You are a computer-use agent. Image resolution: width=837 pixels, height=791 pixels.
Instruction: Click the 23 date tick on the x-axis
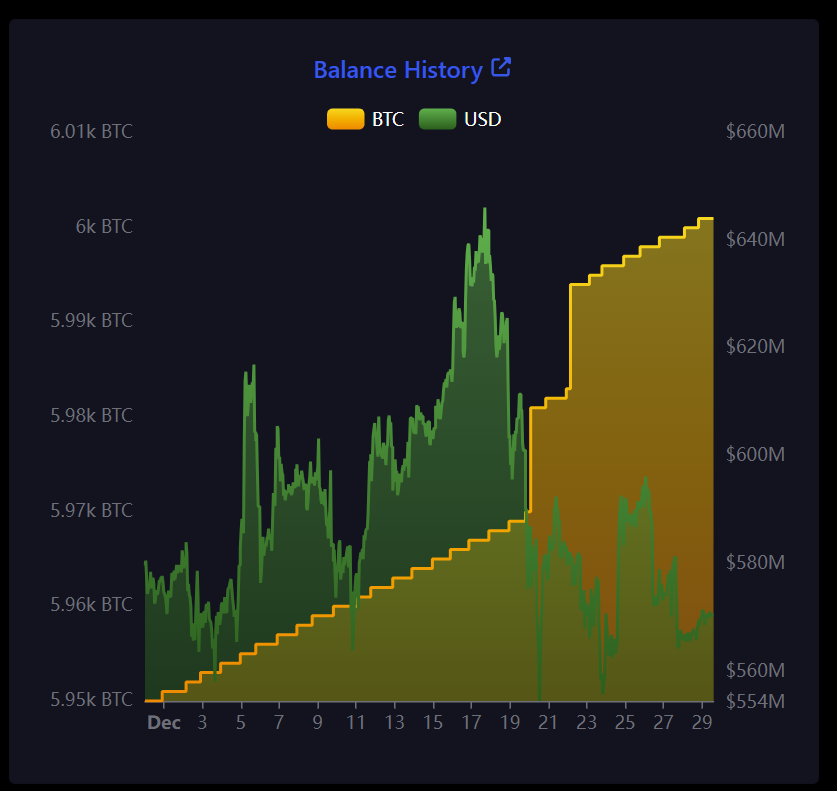586,722
